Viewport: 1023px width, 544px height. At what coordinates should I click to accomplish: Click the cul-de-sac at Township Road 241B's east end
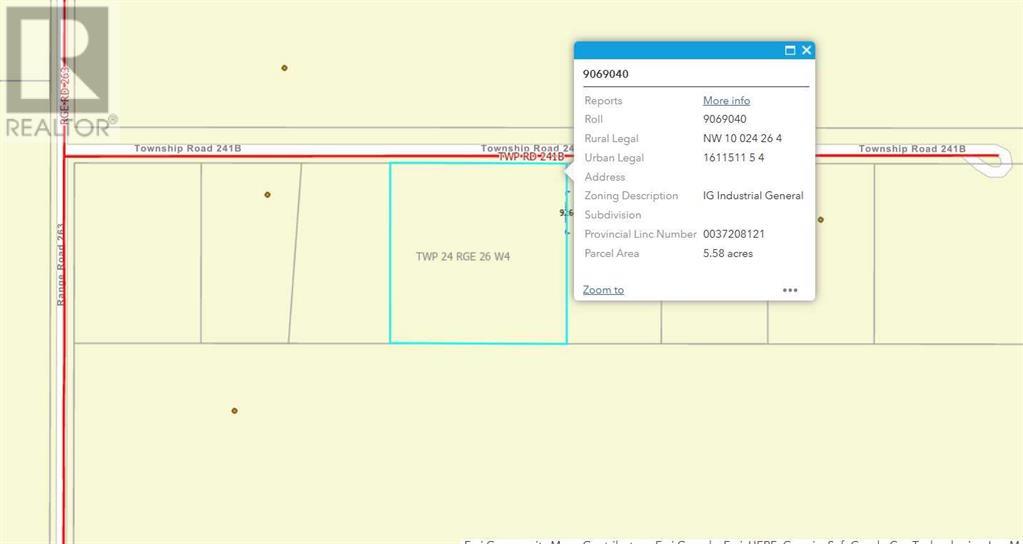[996, 160]
